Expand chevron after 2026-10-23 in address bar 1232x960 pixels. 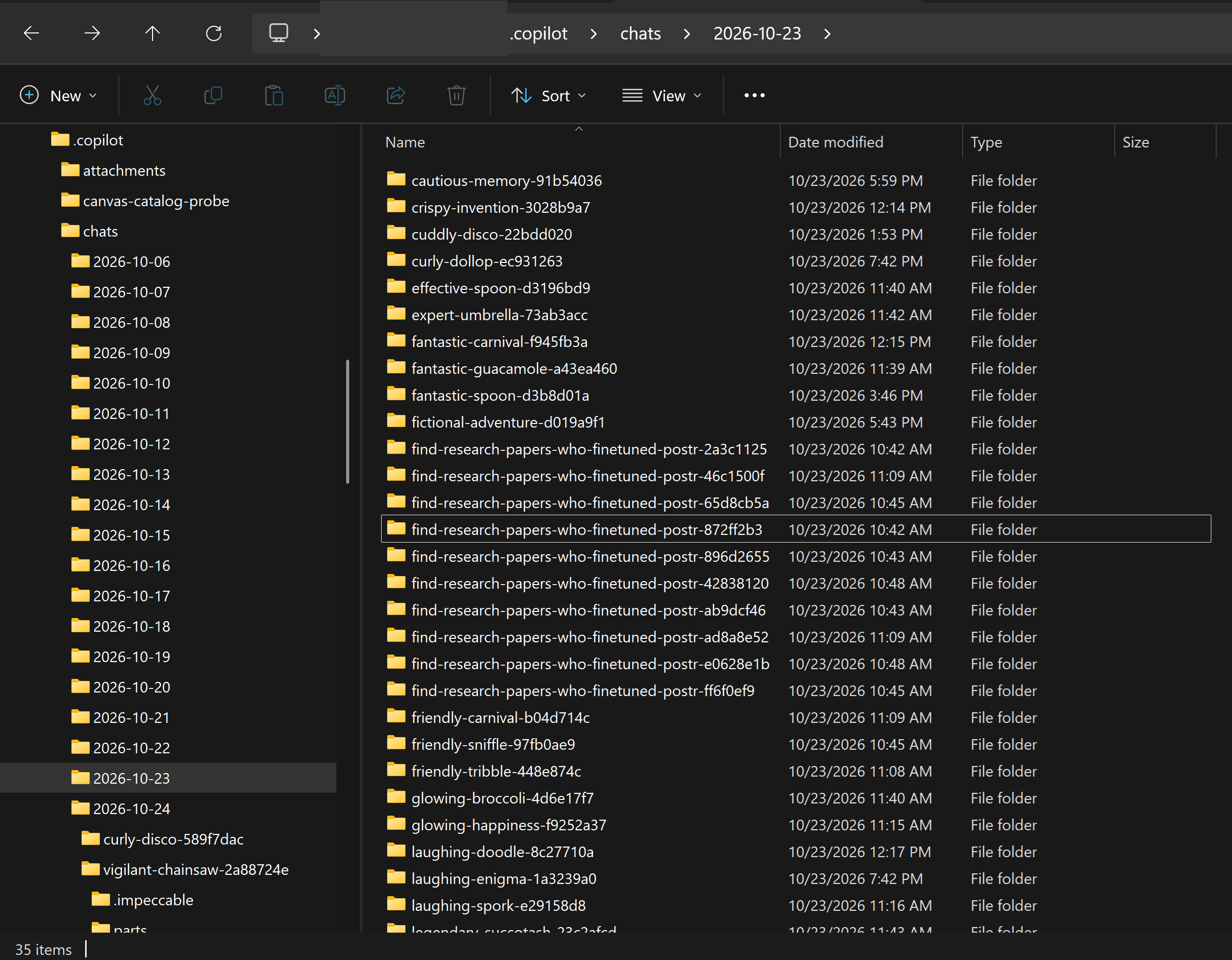pos(827,34)
